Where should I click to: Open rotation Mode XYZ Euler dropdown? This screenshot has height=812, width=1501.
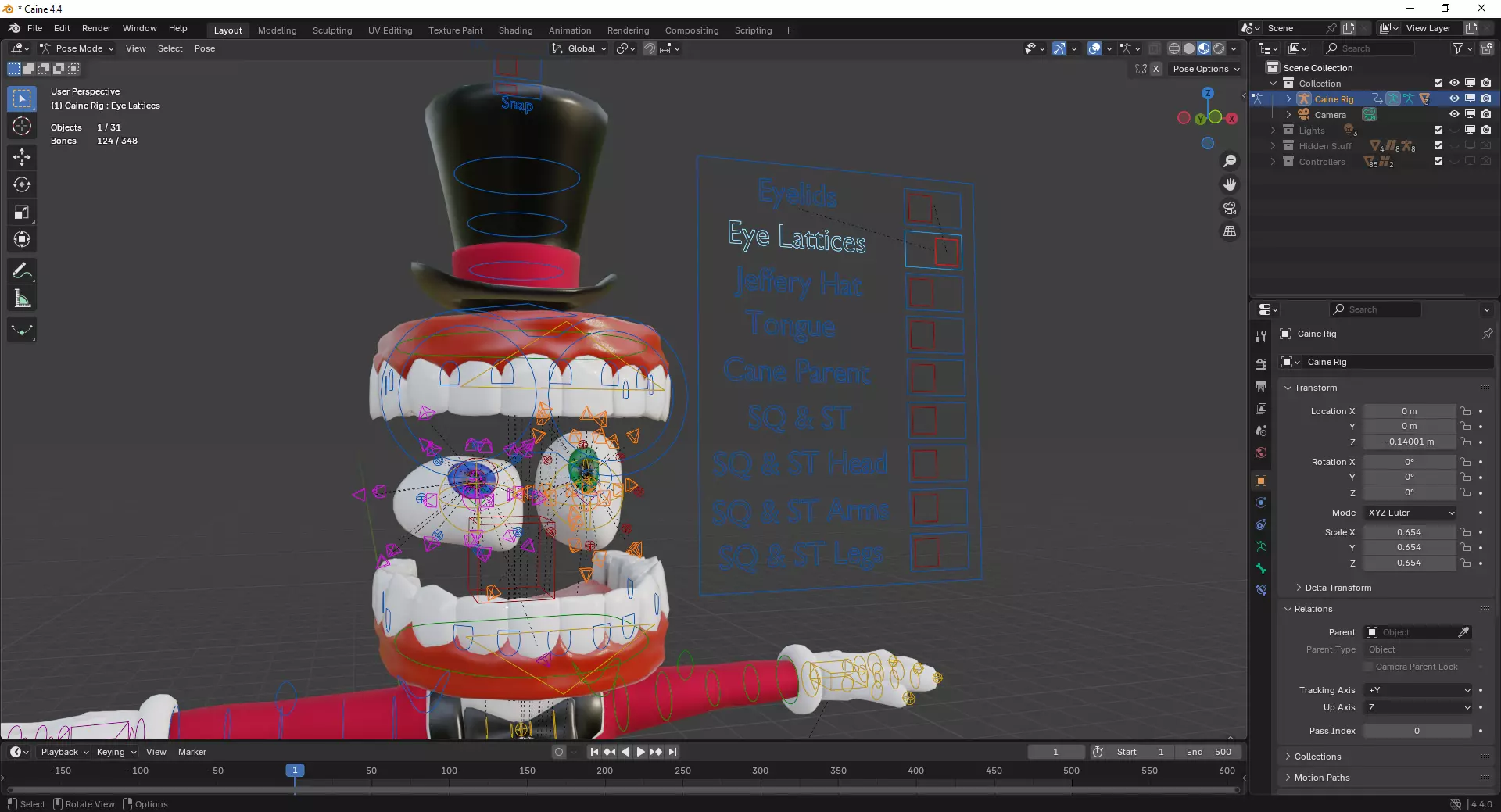[1411, 513]
